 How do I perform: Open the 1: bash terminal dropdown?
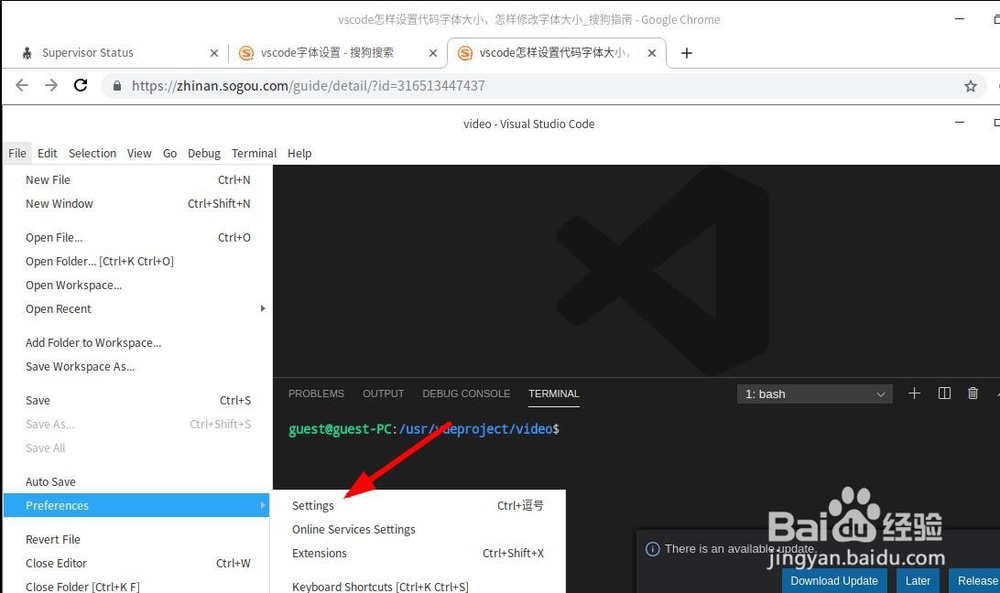click(x=814, y=394)
